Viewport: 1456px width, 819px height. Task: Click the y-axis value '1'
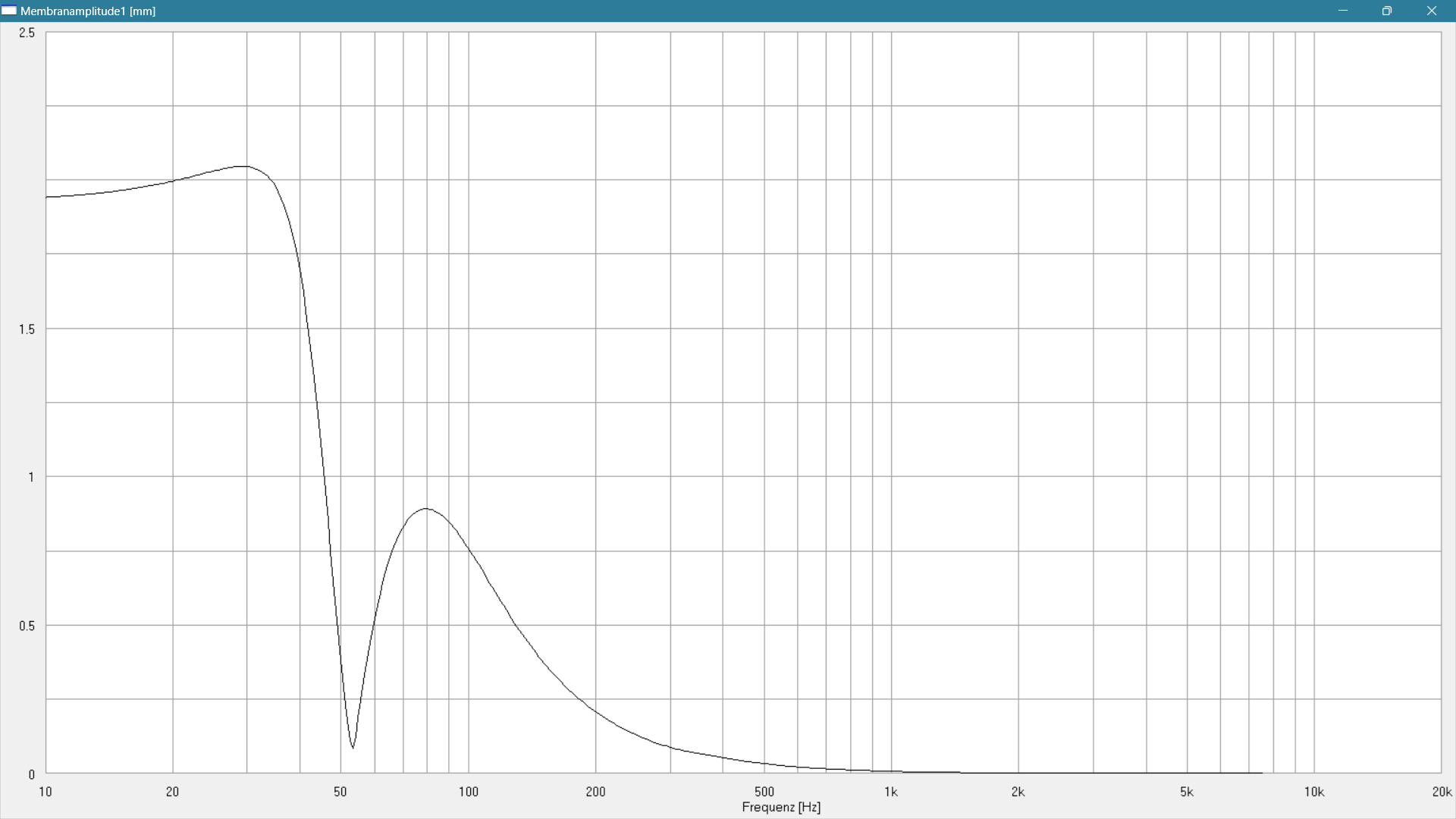point(31,477)
